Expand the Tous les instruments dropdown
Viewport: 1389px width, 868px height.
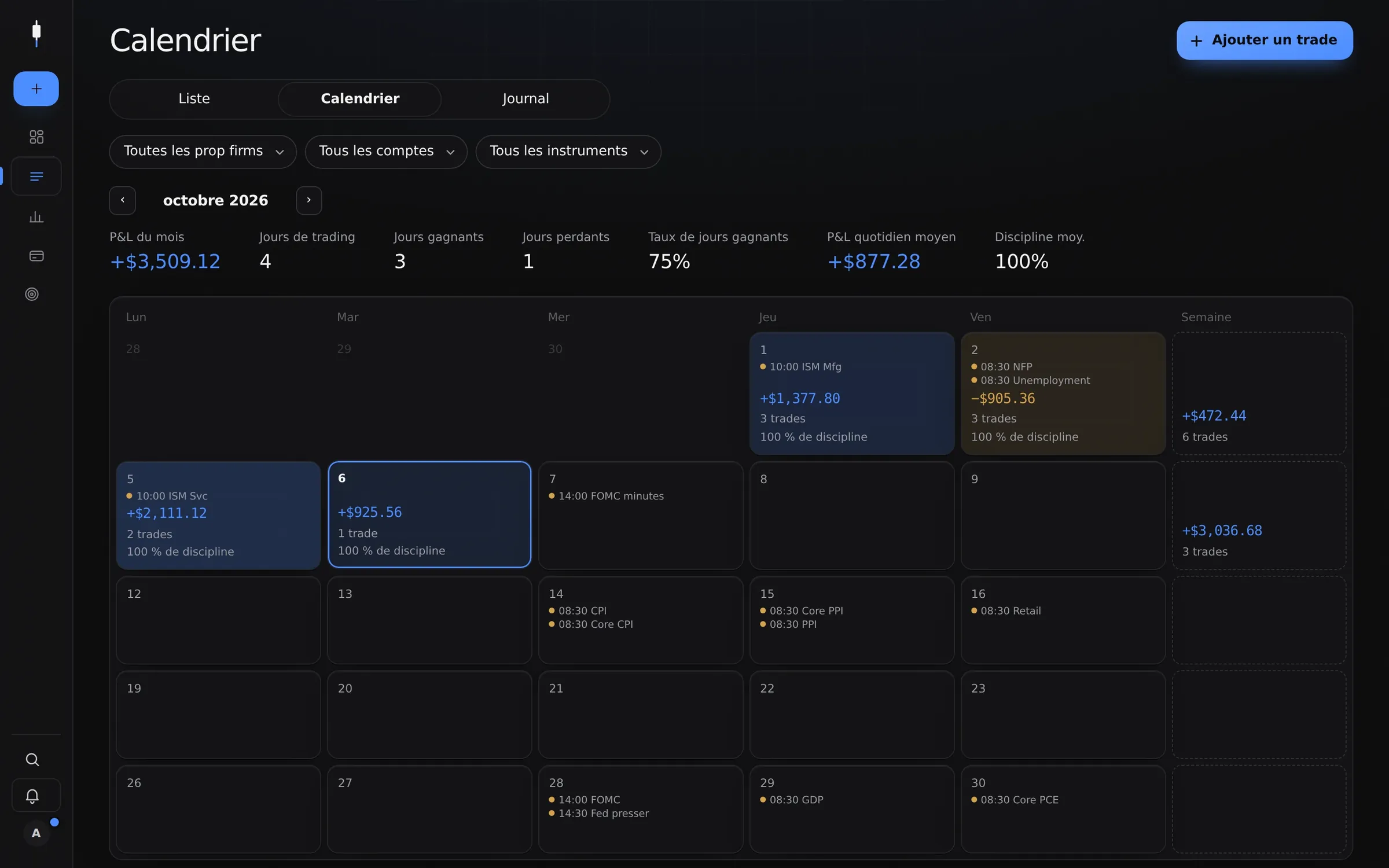[568, 152]
